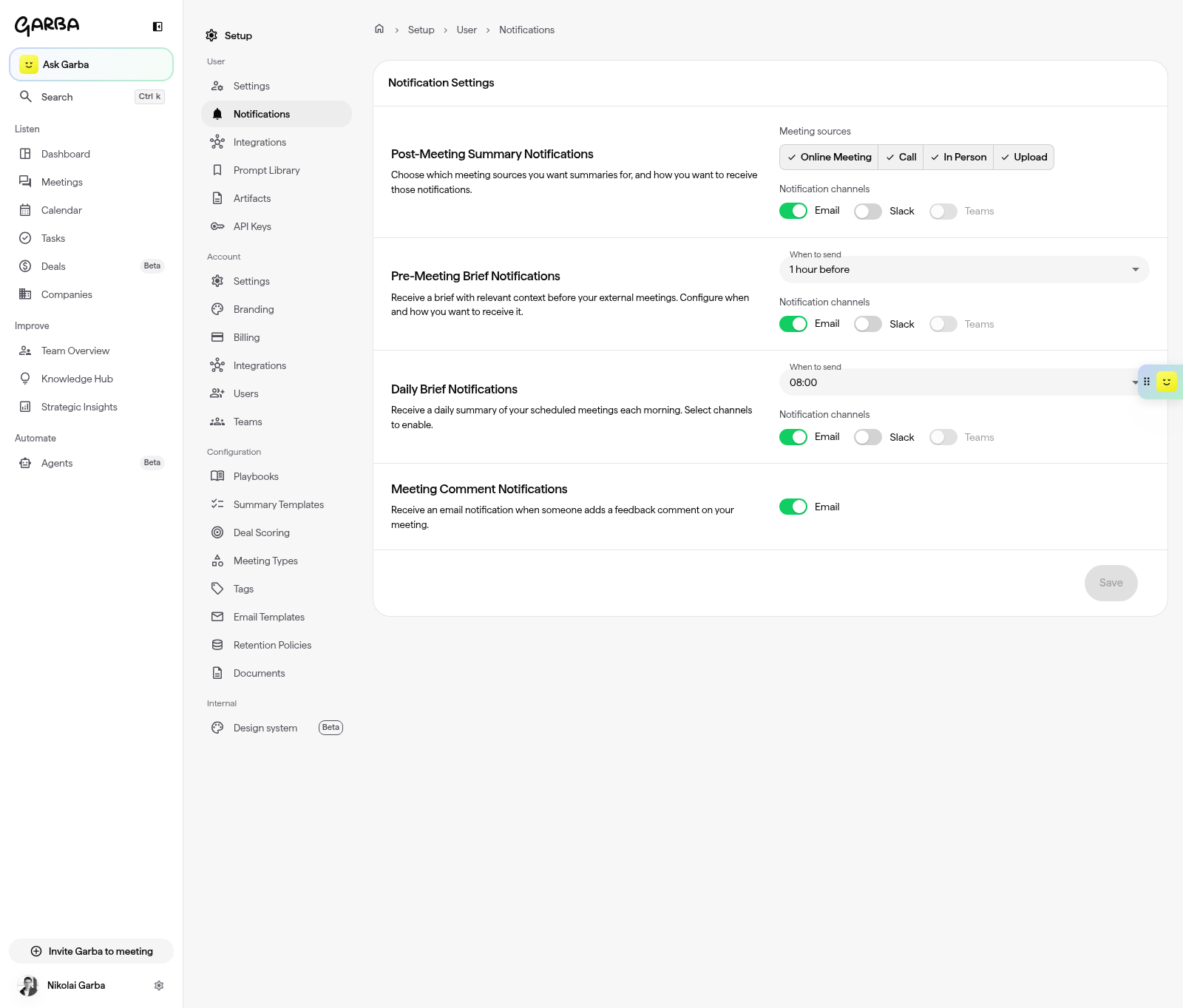Click the Tasks checkmark icon

[x=25, y=238]
